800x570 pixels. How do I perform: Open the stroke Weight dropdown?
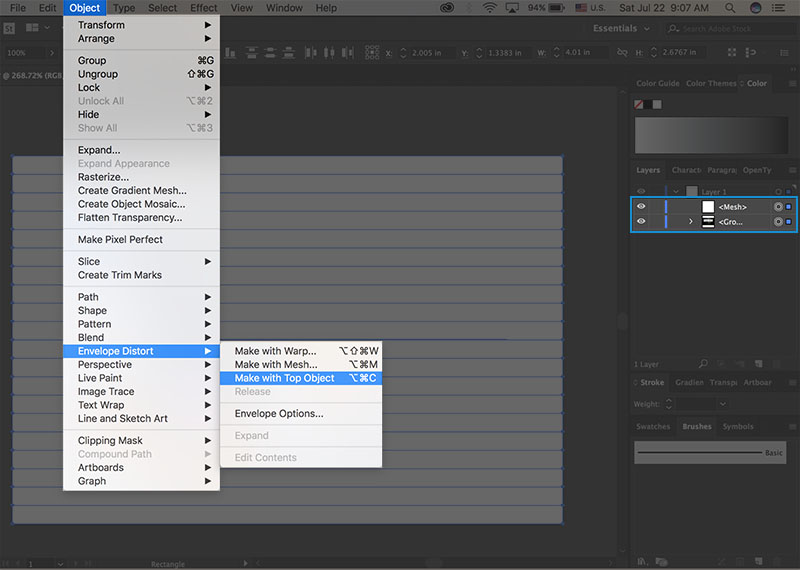(722, 404)
